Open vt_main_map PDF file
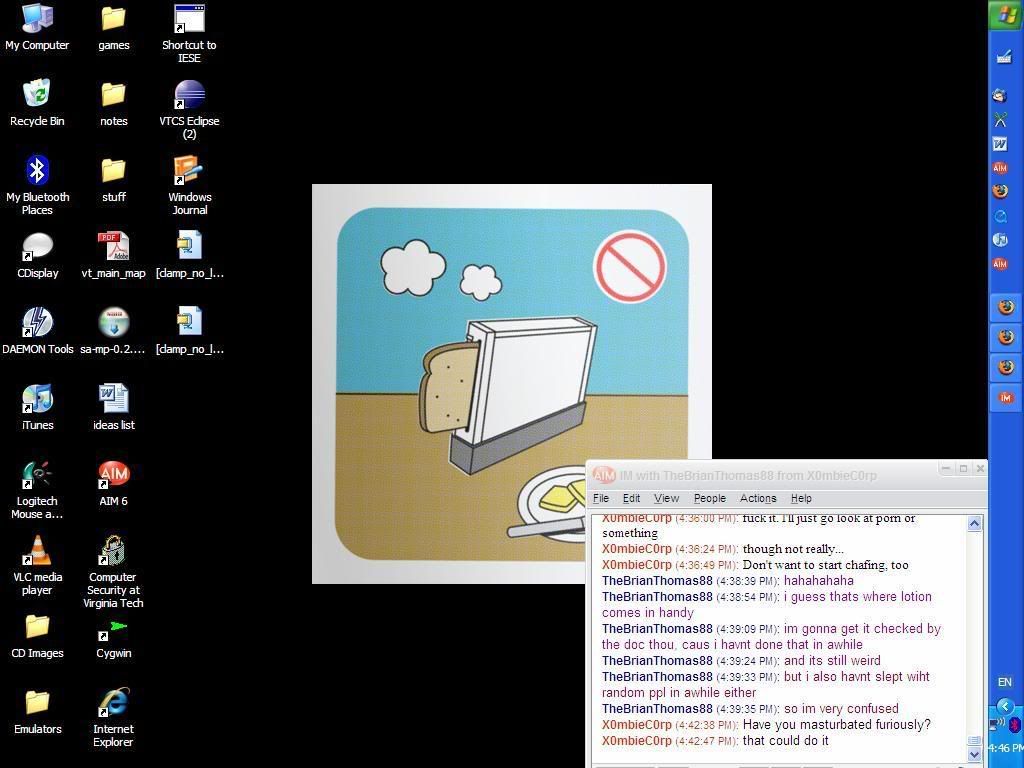The height and width of the screenshot is (768, 1024). [x=114, y=255]
